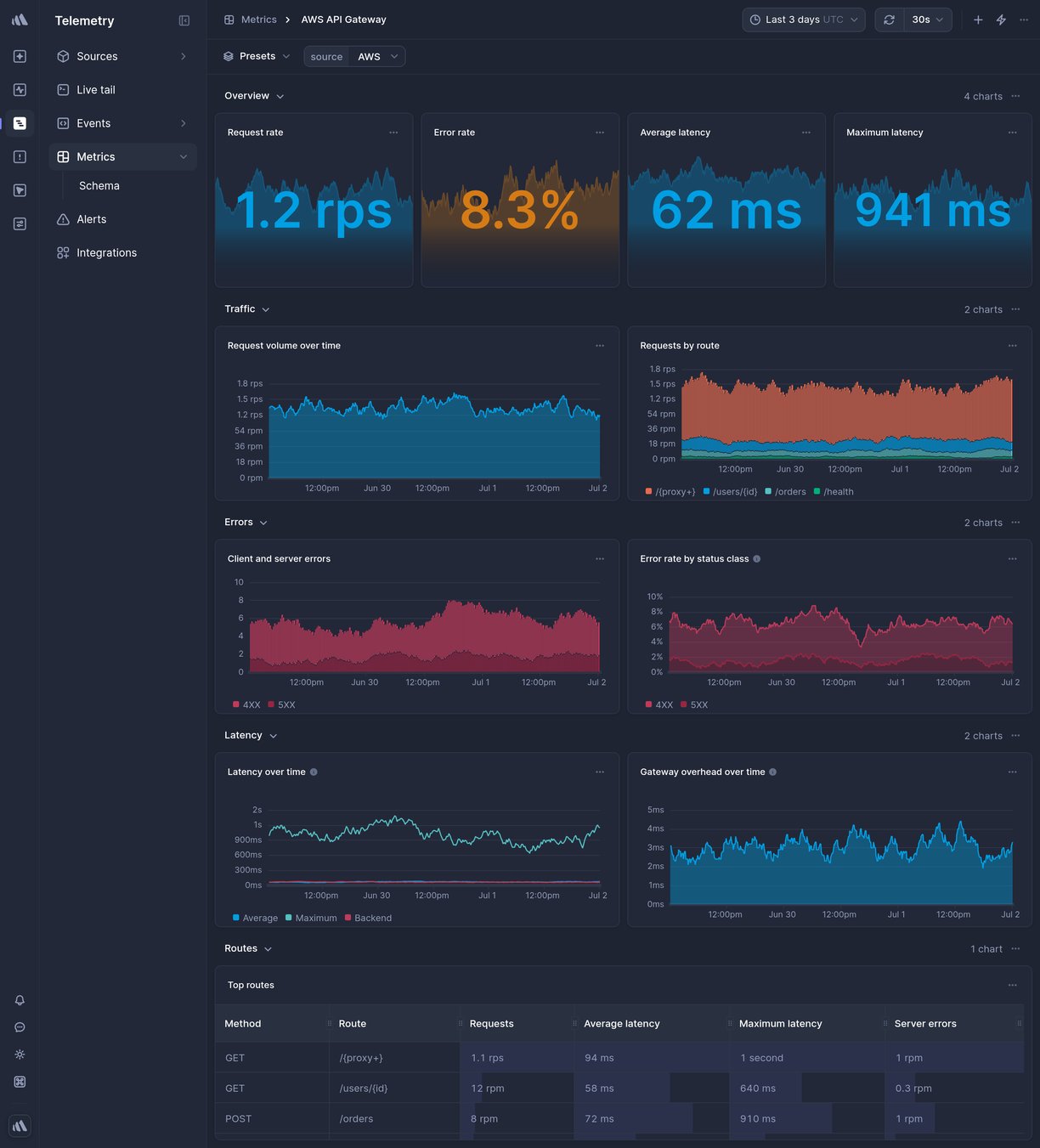Click the Better Stack logo in the top corner
Viewport: 1040px width, 1148px height.
20,20
